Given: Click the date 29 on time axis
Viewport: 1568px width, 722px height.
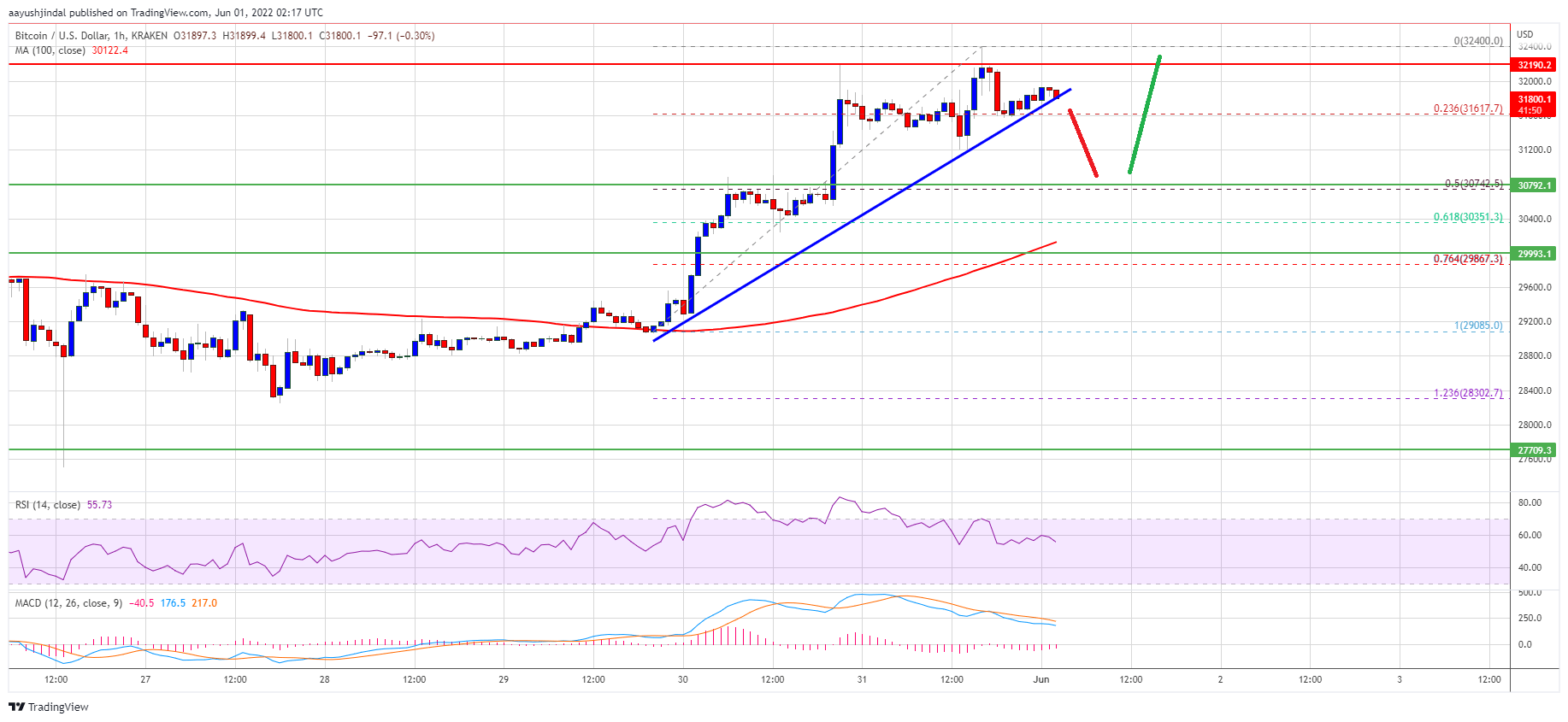Looking at the screenshot, I should pos(504,680).
